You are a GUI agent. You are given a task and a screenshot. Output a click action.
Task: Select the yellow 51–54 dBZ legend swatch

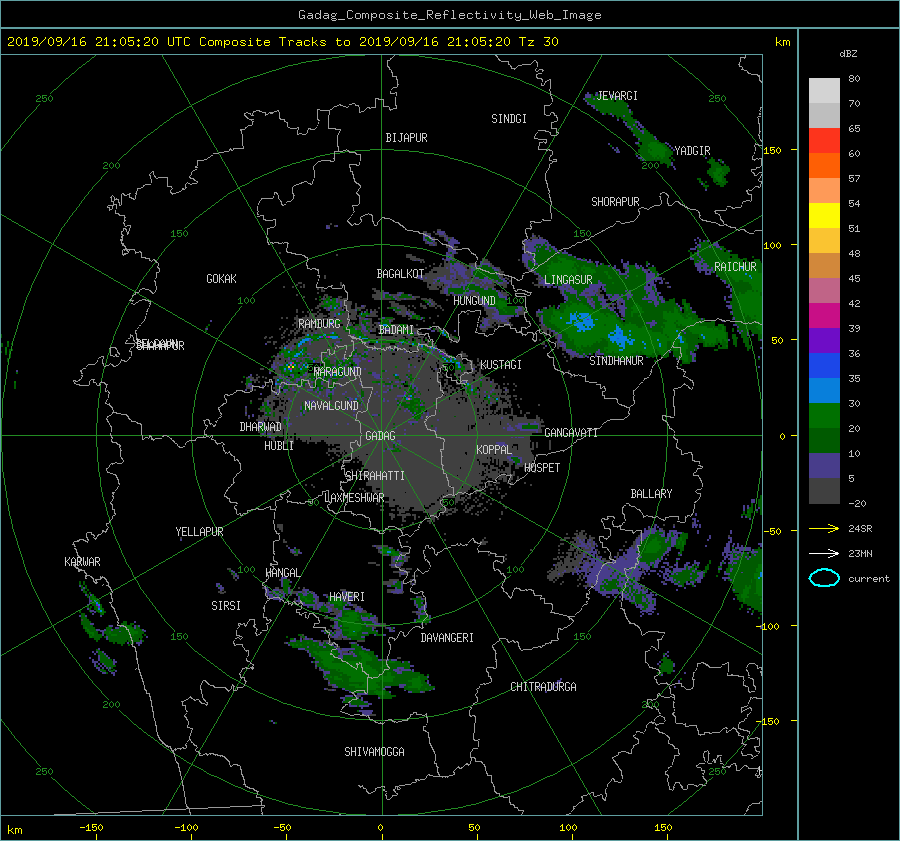[824, 216]
